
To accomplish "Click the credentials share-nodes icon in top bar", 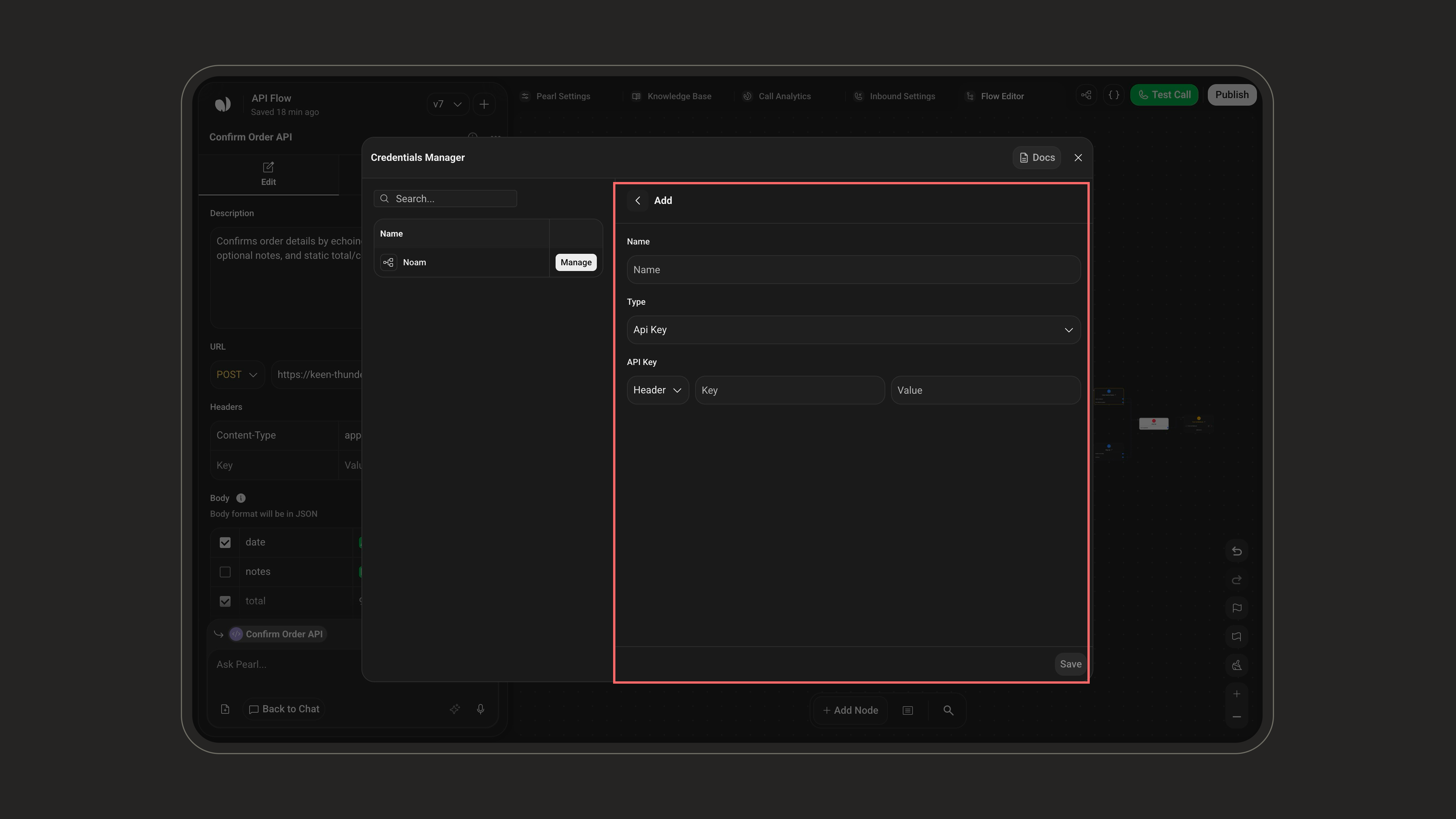I will point(1086,95).
